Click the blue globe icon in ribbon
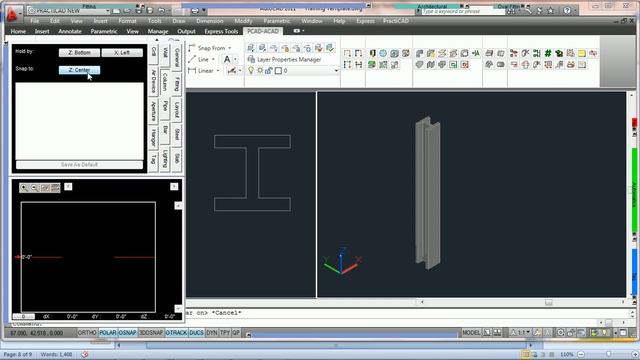The height and width of the screenshot is (360, 640). [x=383, y=53]
